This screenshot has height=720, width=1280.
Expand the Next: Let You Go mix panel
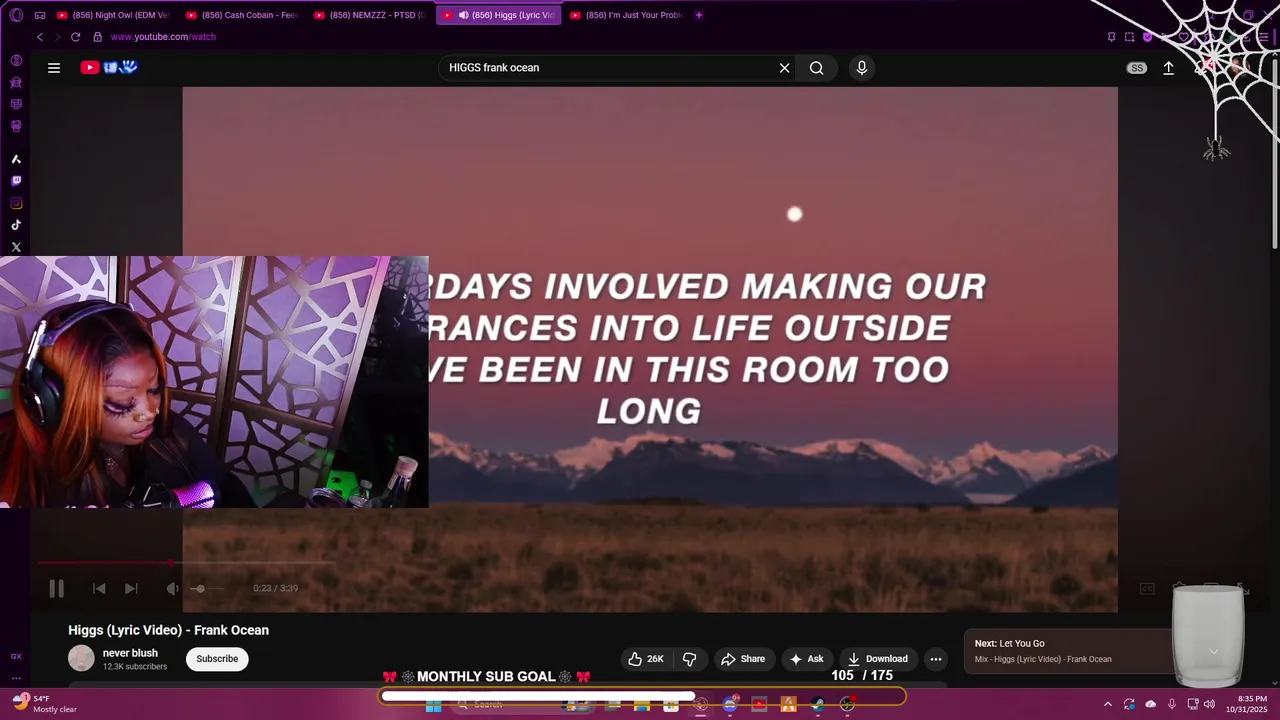pyautogui.click(x=1213, y=651)
